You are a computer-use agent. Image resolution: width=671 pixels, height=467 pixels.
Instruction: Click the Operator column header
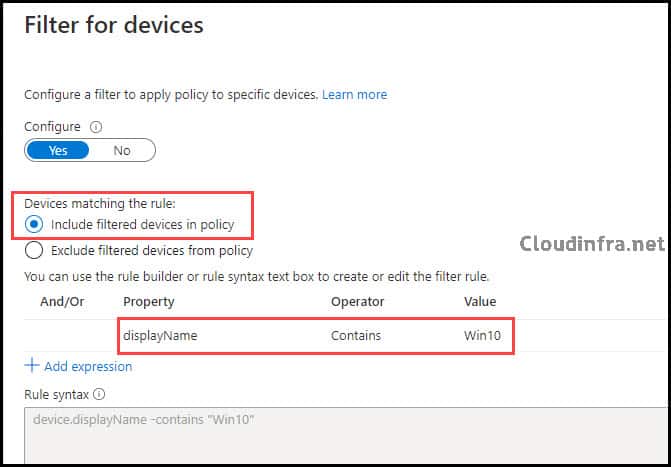tap(357, 302)
